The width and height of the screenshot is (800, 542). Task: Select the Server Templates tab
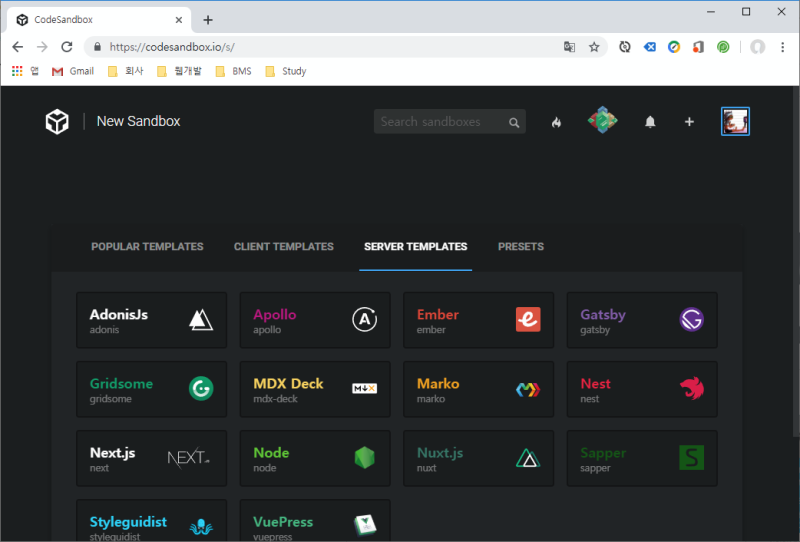415,247
